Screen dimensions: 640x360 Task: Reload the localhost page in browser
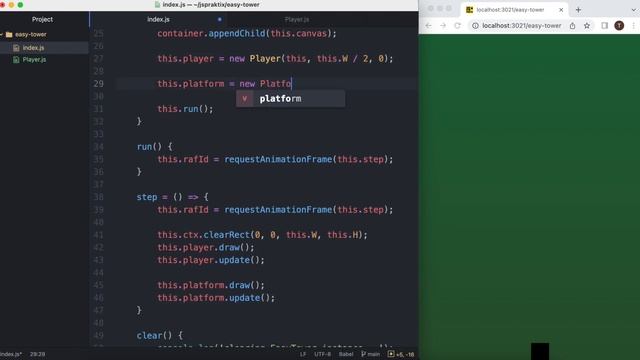pos(458,25)
